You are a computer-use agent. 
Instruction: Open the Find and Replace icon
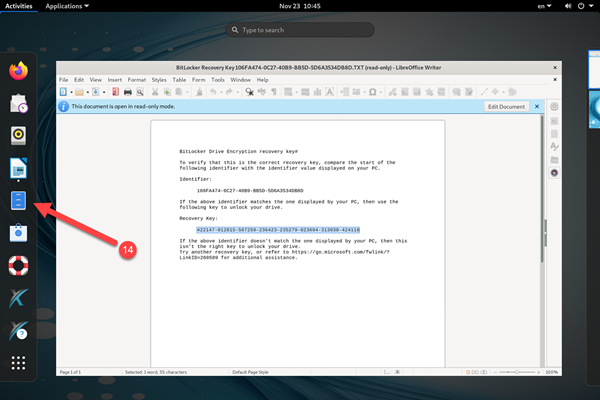point(249,92)
